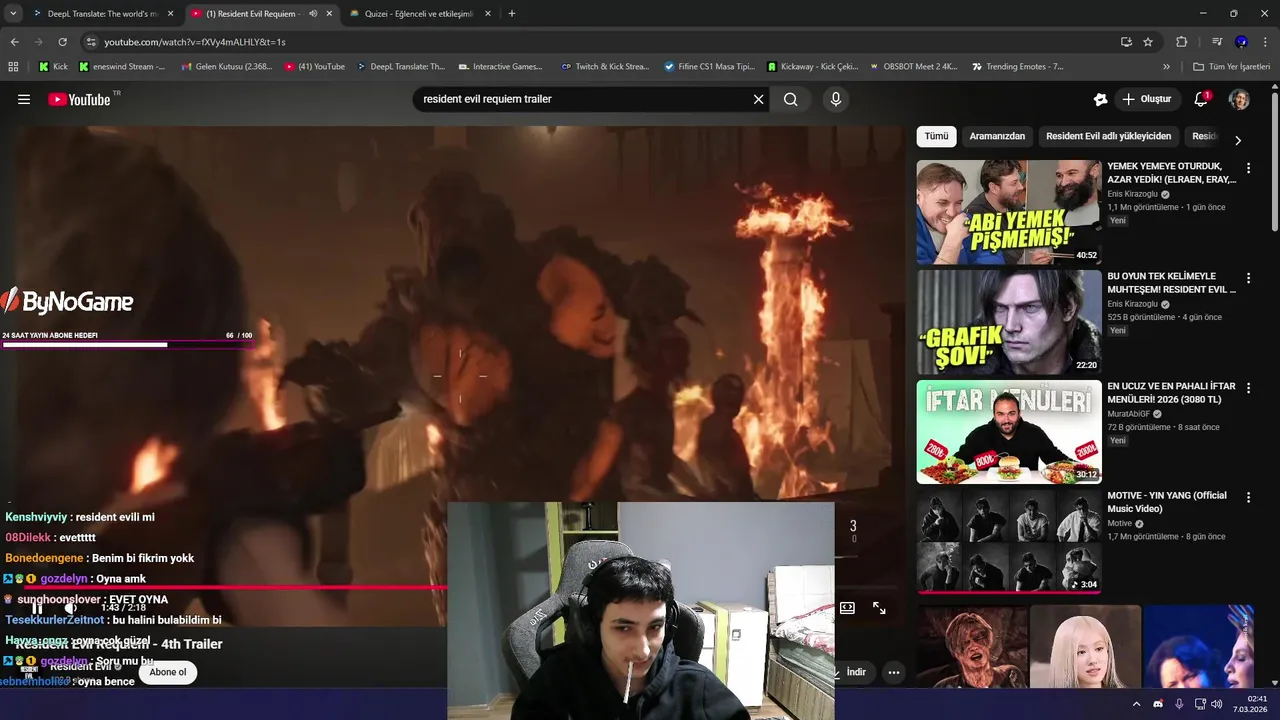Screen dimensions: 1280x720
Task: Click the icon left of Oluştur
Action: (x=1100, y=99)
